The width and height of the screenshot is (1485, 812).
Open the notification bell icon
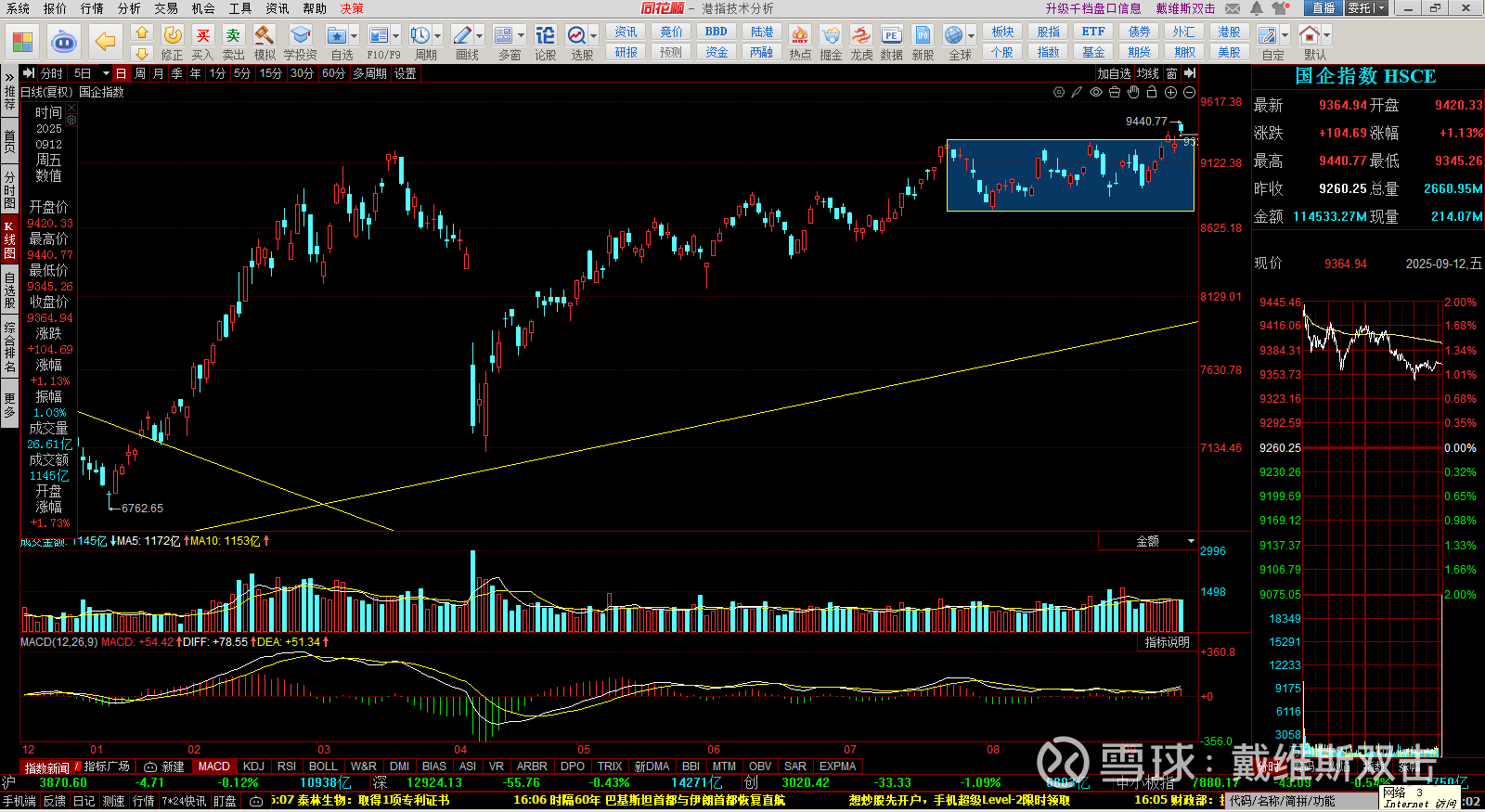coord(1257,8)
